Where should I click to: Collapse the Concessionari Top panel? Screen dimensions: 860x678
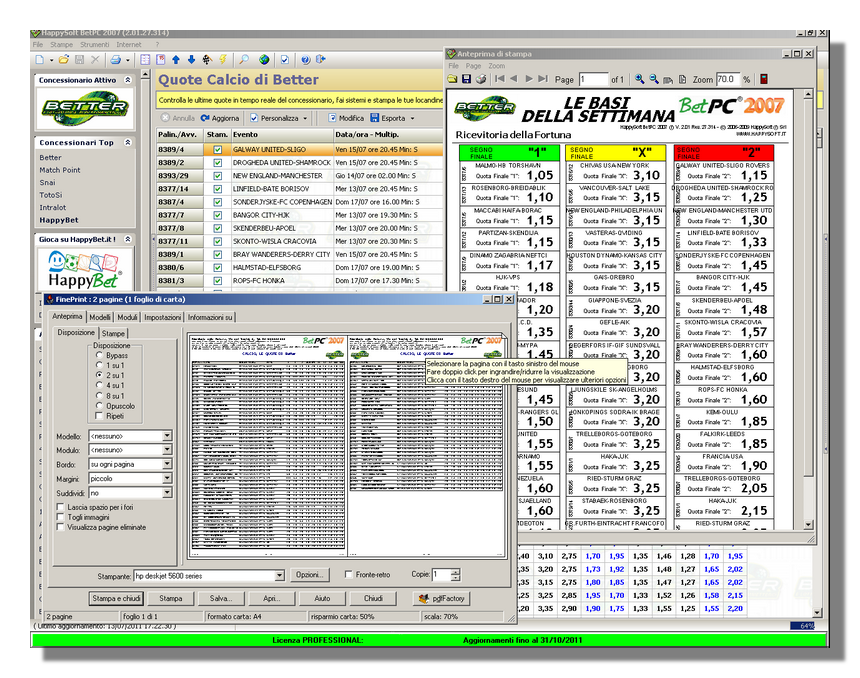pos(128,143)
